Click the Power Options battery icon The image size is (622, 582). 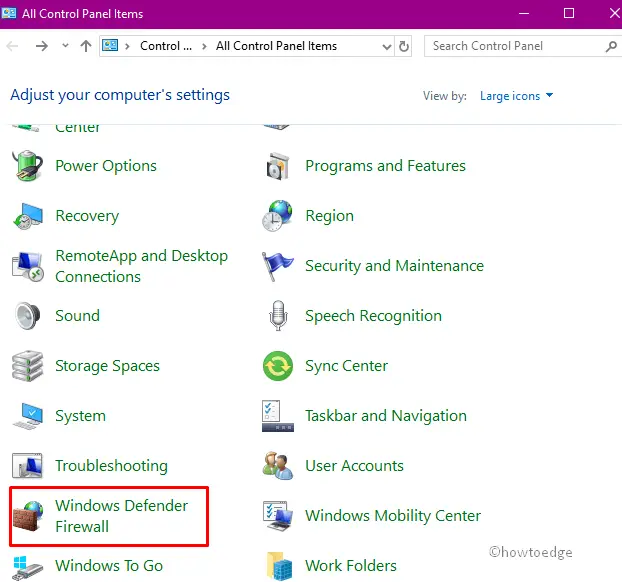(x=28, y=166)
